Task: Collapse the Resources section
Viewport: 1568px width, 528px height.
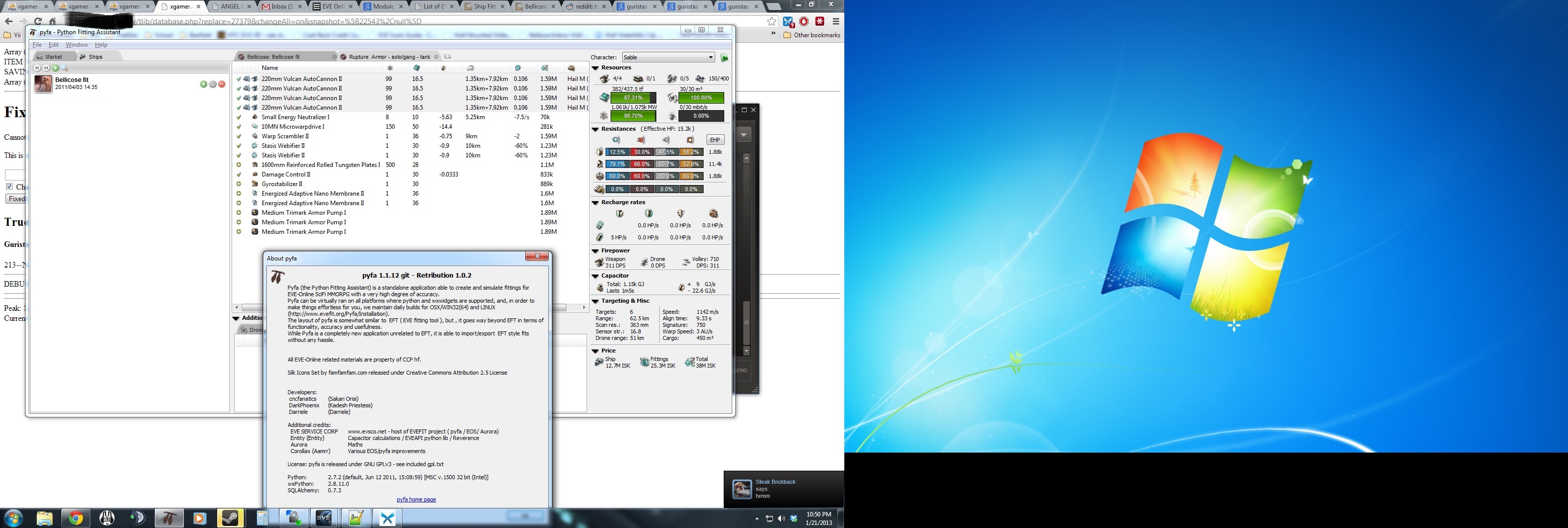Action: (596, 68)
